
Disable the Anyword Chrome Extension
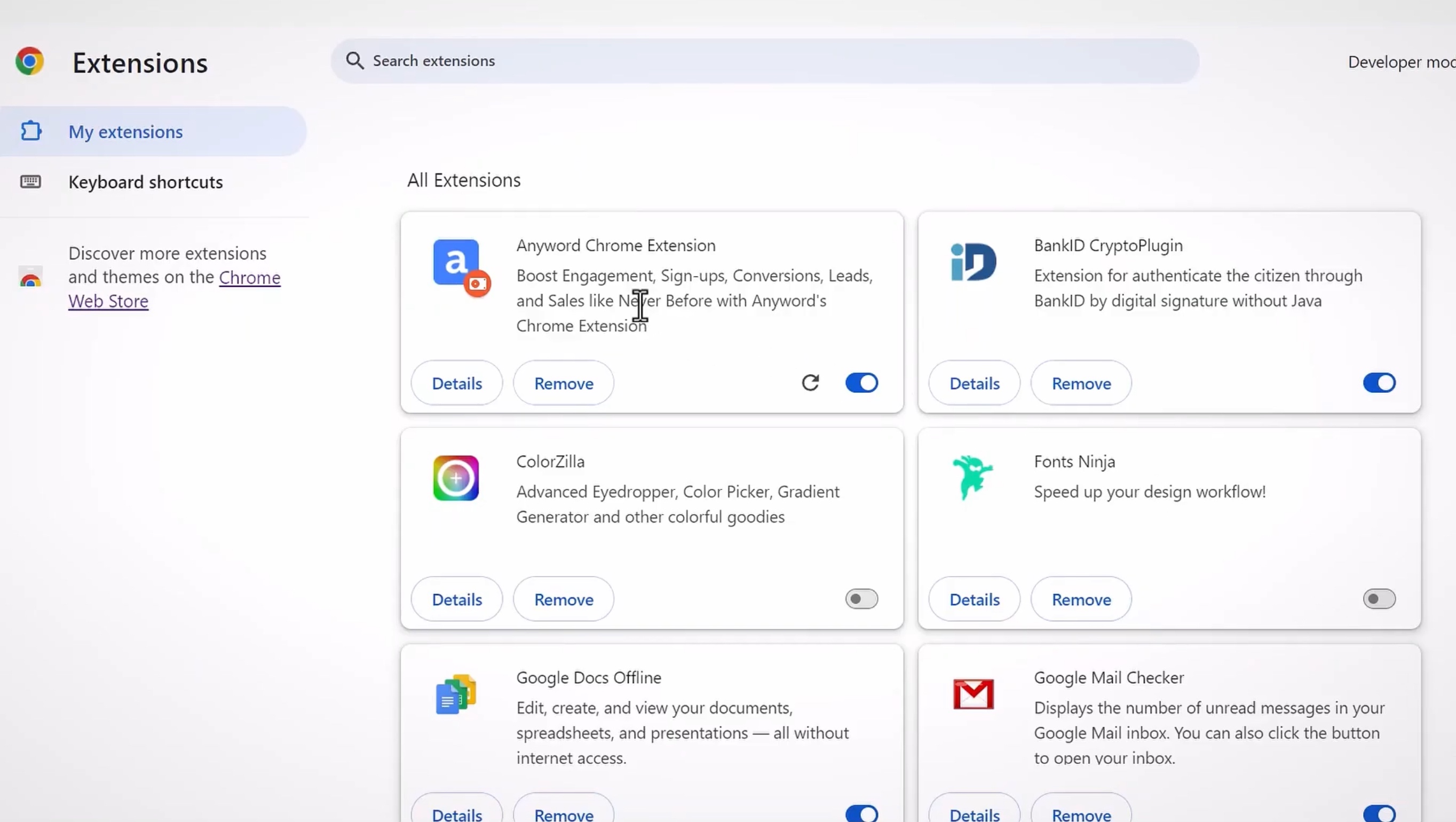tap(861, 383)
